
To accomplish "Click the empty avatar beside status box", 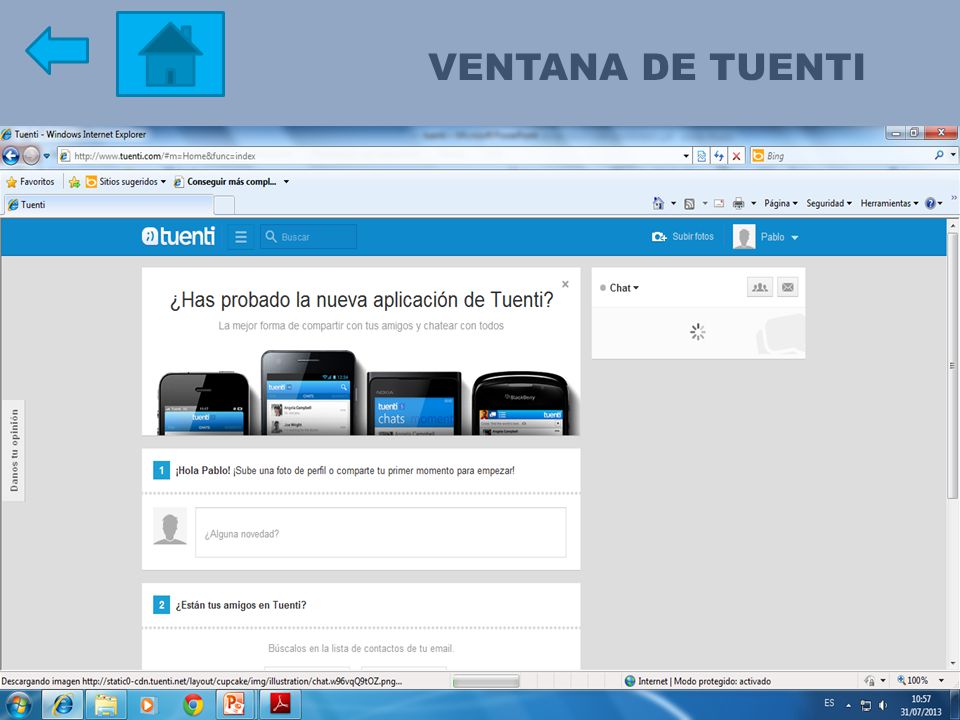I will [170, 526].
